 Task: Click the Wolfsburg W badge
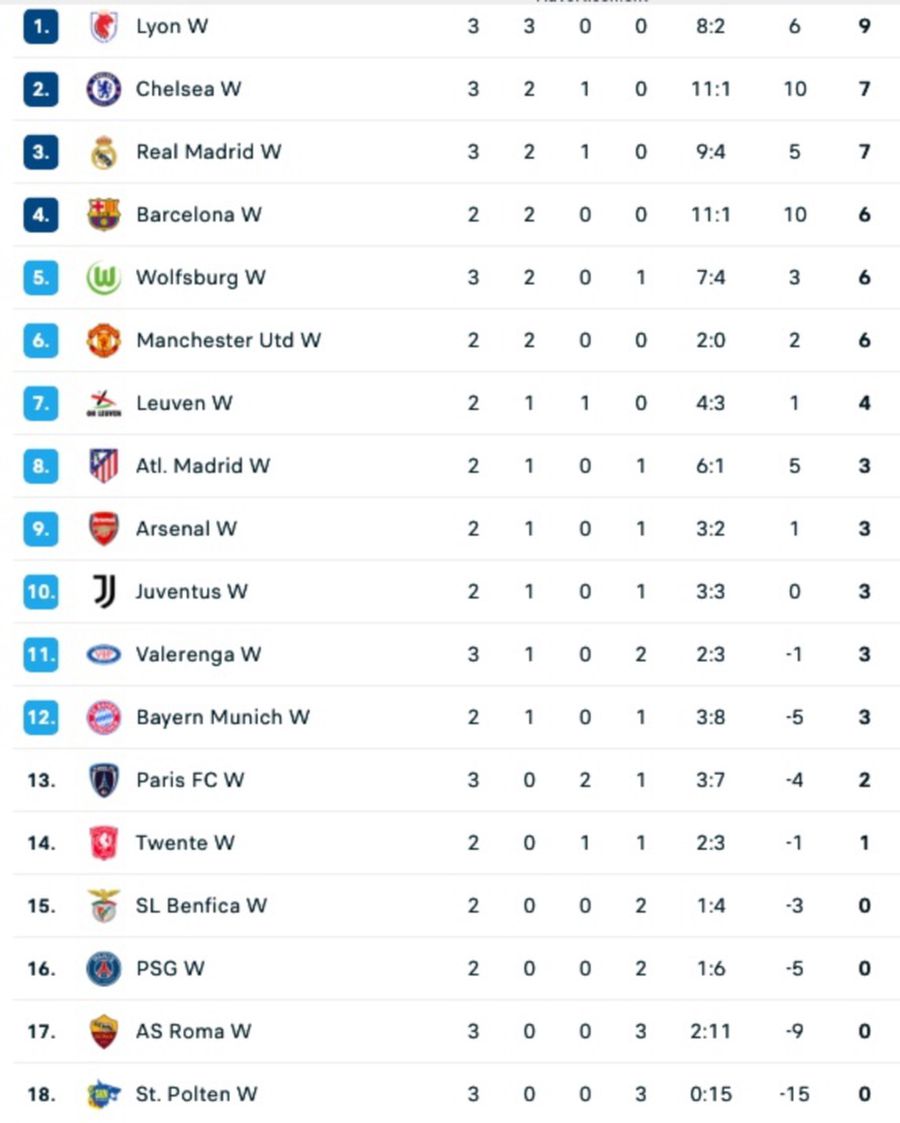pos(105,277)
